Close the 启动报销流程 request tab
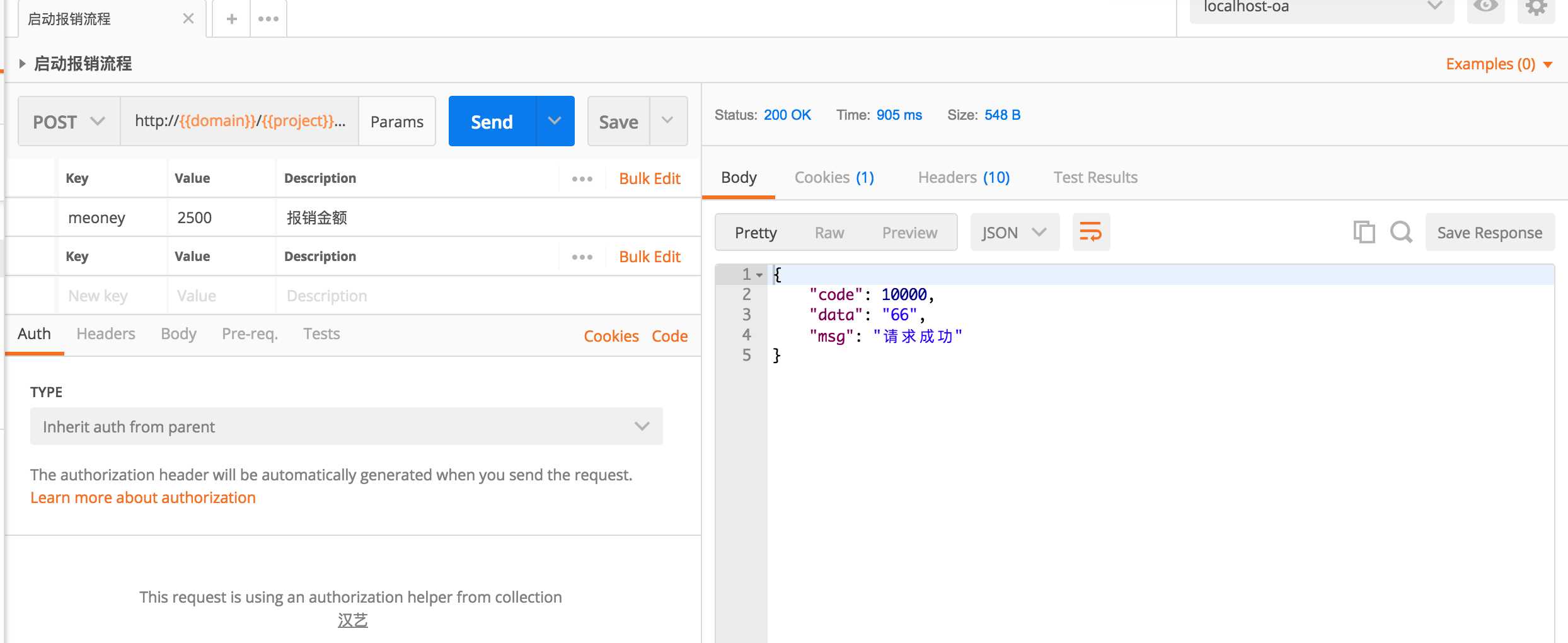1568x643 pixels. point(188,19)
